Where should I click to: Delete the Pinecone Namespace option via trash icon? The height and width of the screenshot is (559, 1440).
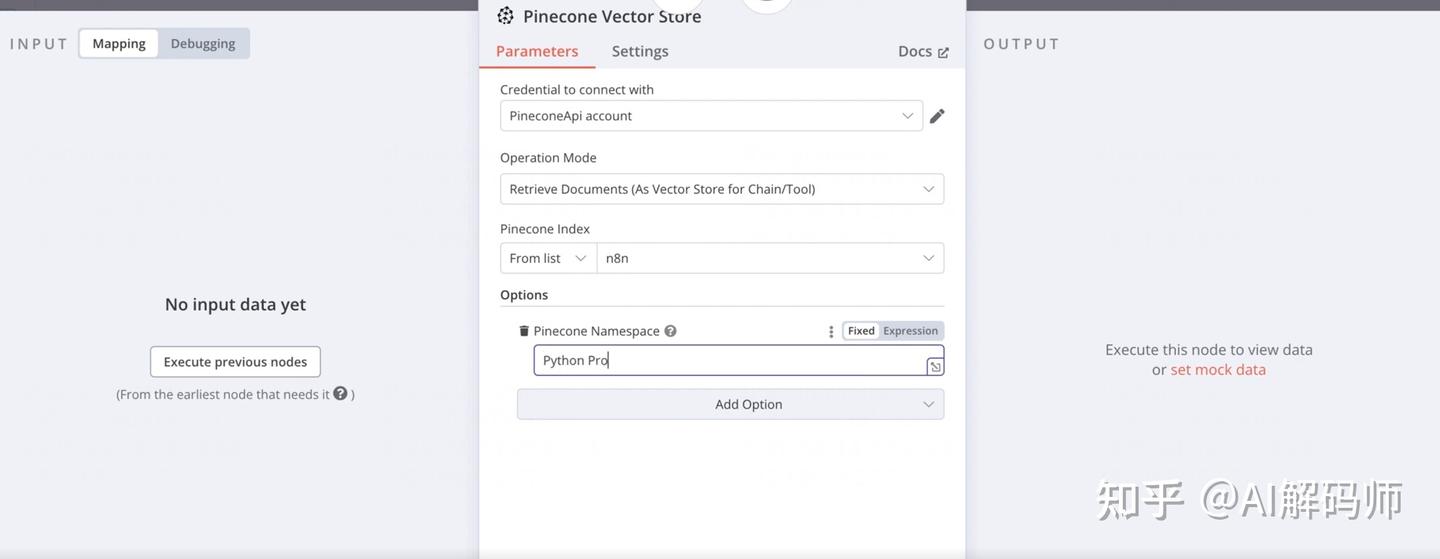523,331
